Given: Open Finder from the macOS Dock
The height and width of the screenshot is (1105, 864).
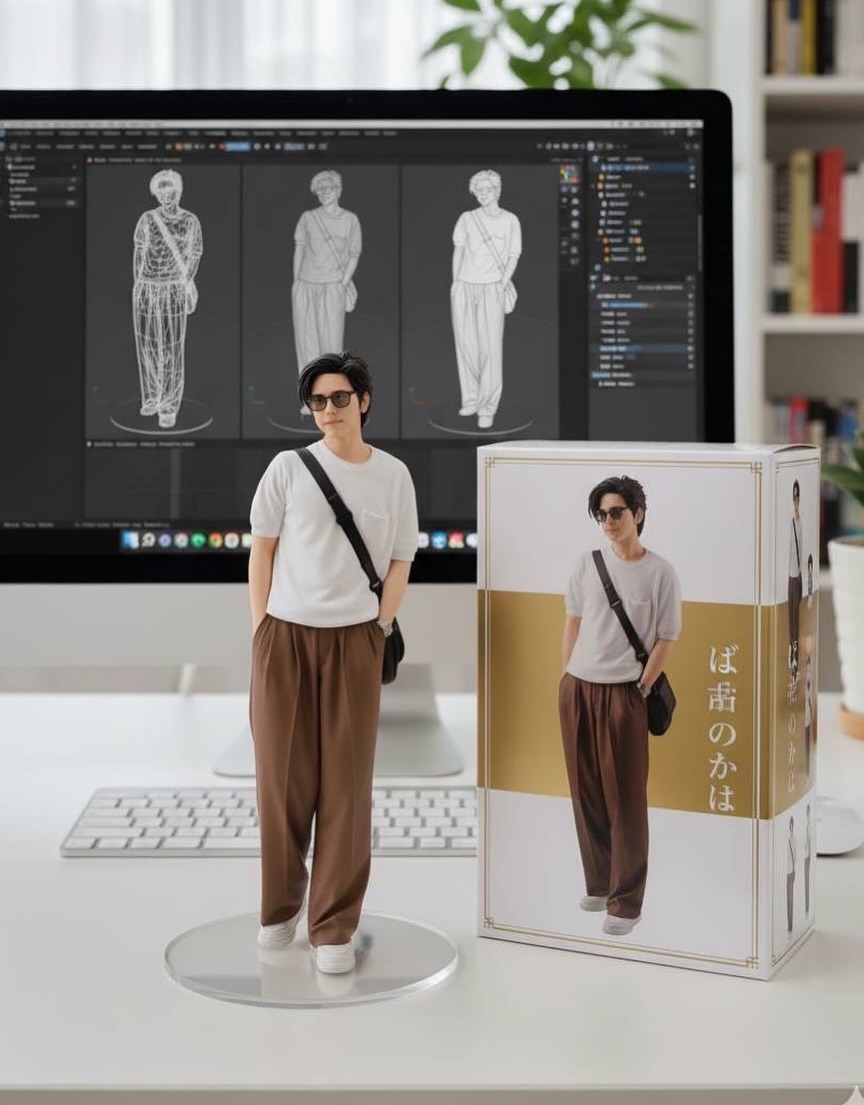Looking at the screenshot, I should [130, 540].
